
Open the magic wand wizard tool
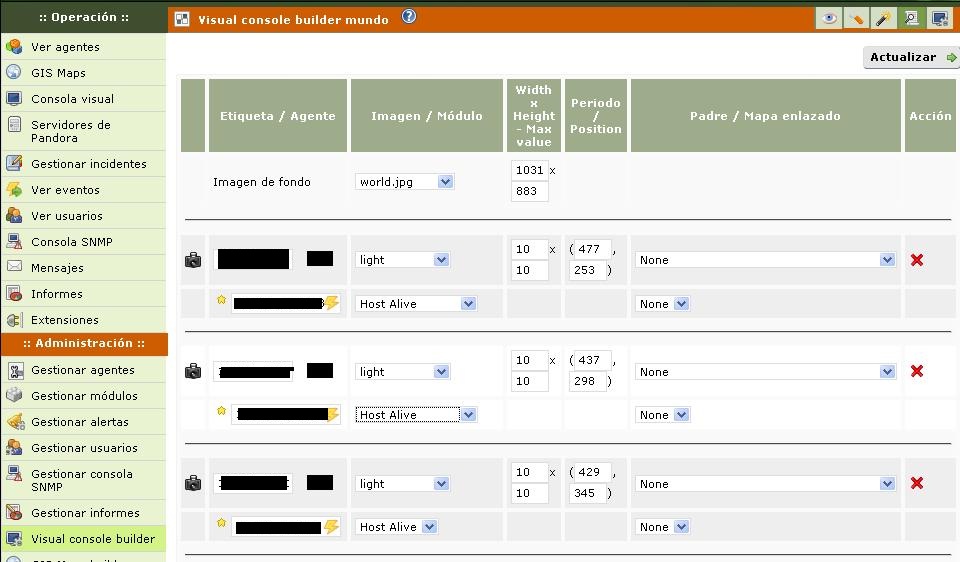(x=883, y=18)
